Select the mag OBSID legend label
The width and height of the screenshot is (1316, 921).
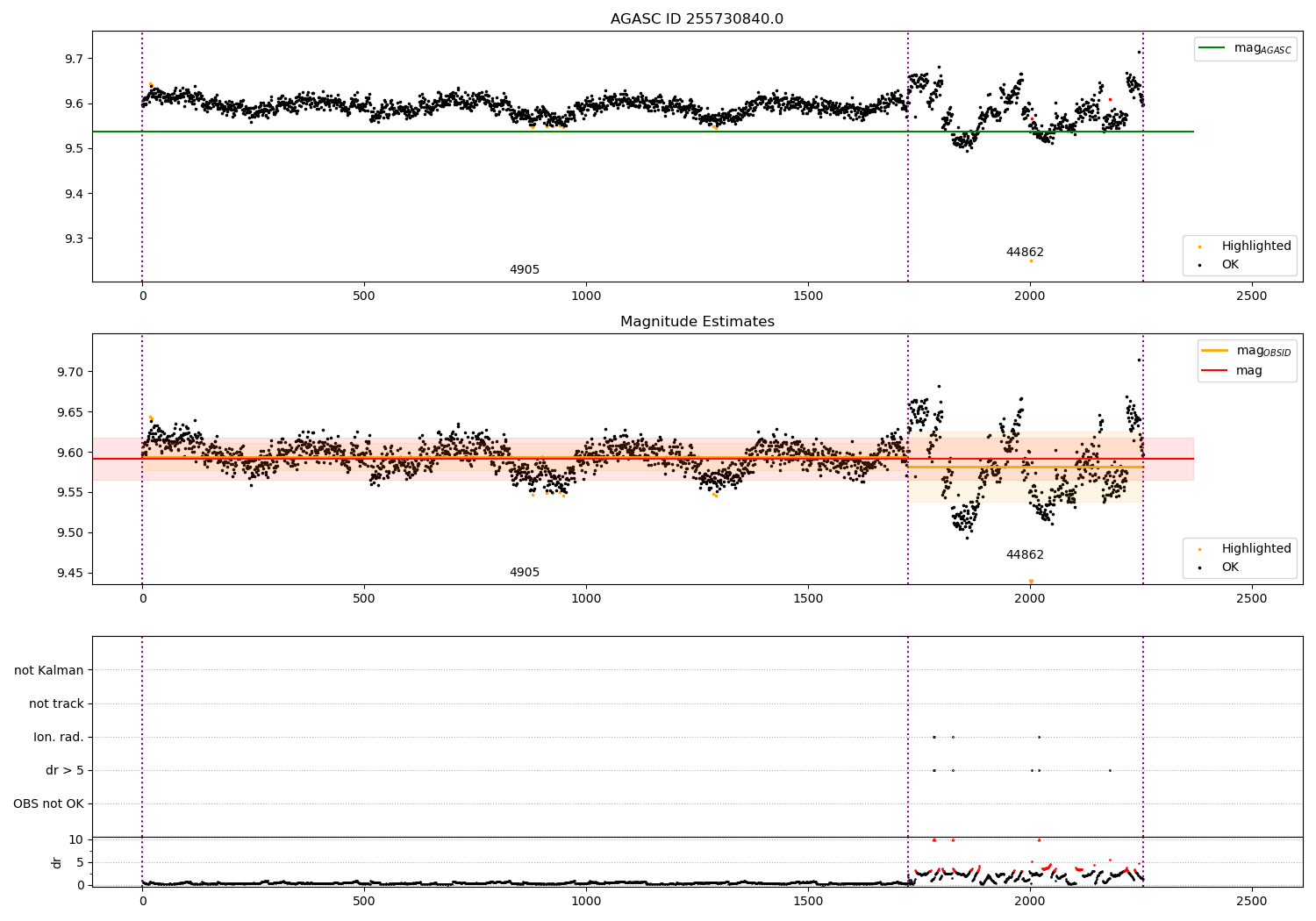(1263, 351)
